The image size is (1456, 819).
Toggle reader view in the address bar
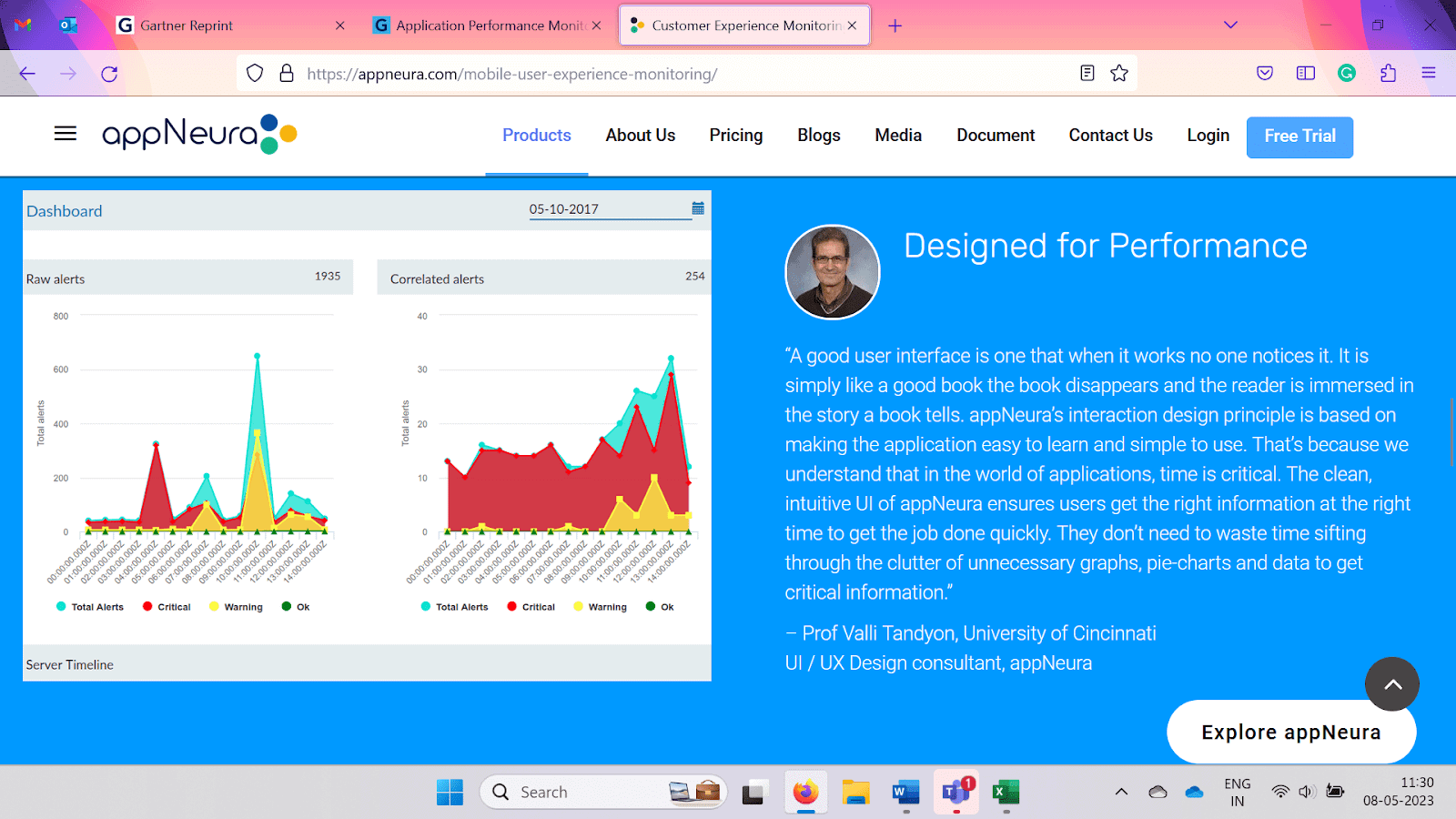click(1087, 74)
